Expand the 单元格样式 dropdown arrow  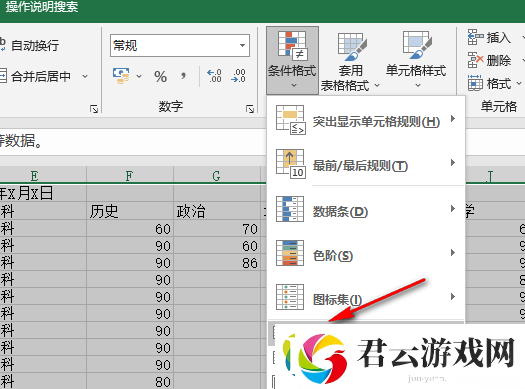(x=418, y=85)
